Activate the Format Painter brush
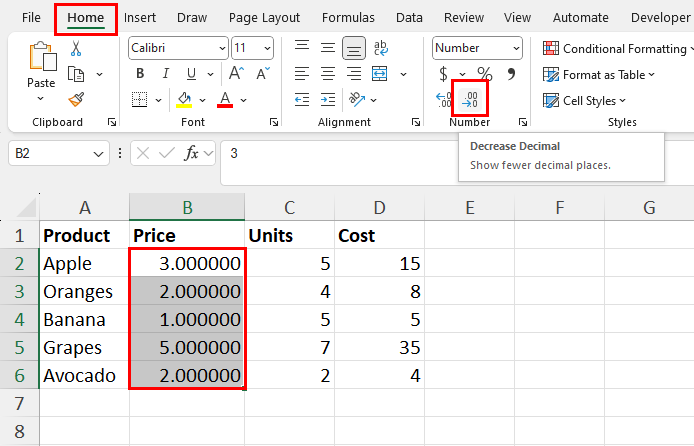694x446 pixels. (x=76, y=99)
